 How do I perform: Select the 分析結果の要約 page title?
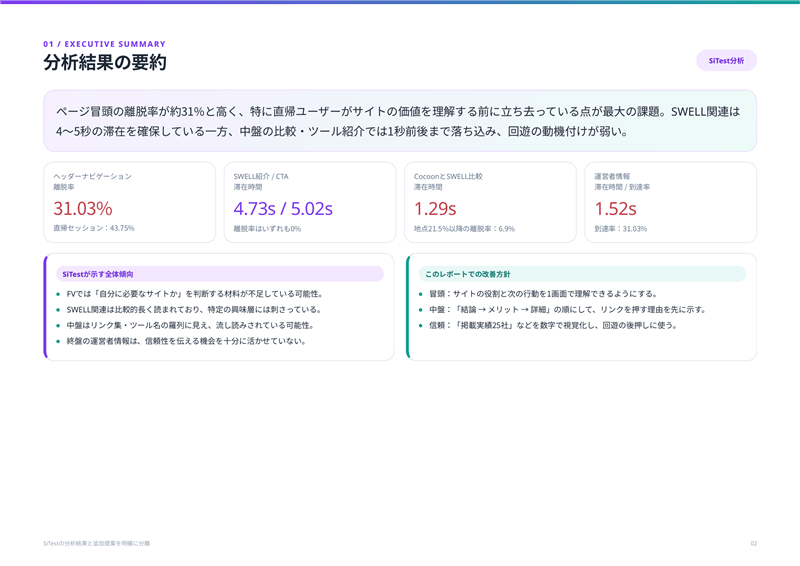click(105, 62)
